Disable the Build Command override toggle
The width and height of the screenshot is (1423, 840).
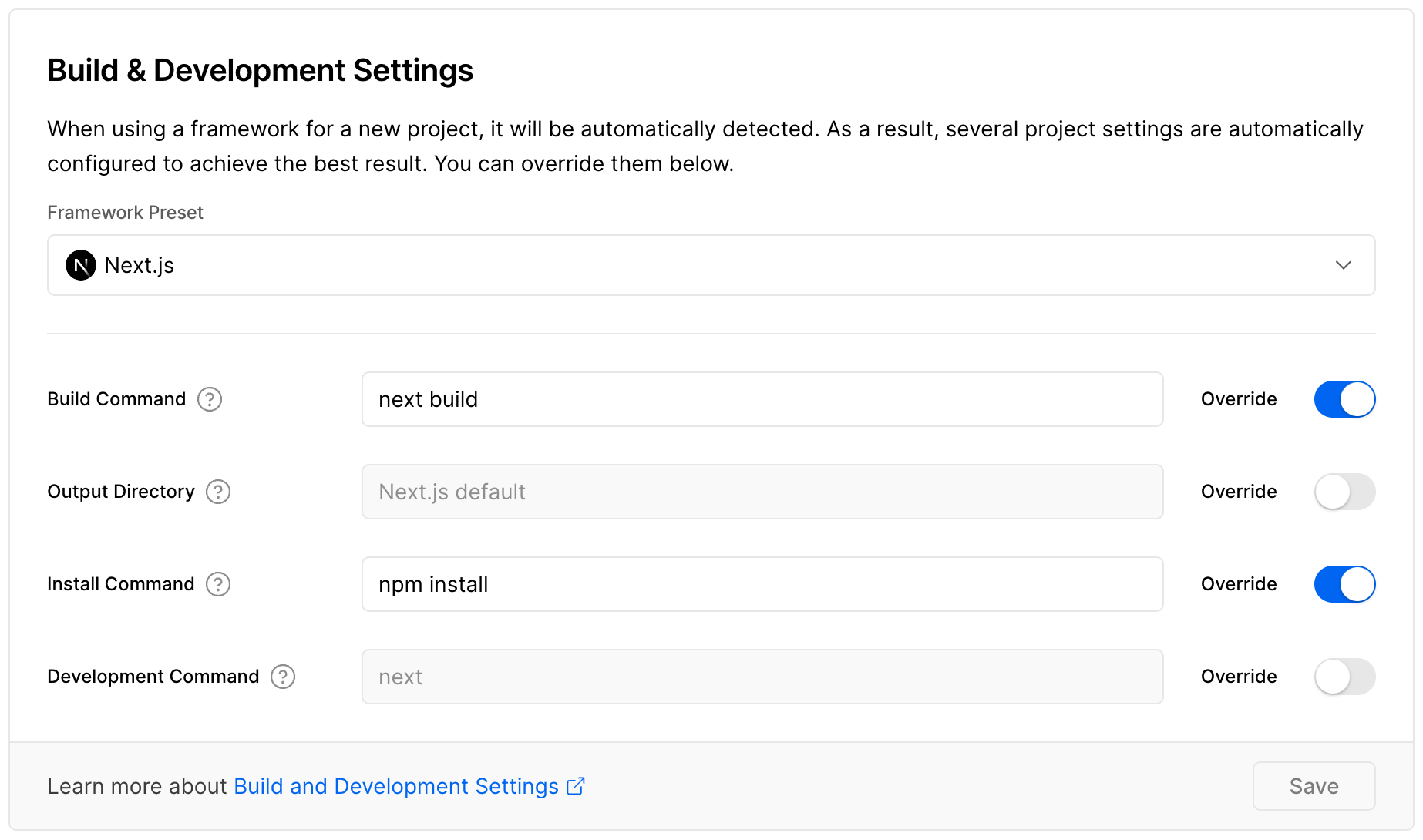[1344, 399]
